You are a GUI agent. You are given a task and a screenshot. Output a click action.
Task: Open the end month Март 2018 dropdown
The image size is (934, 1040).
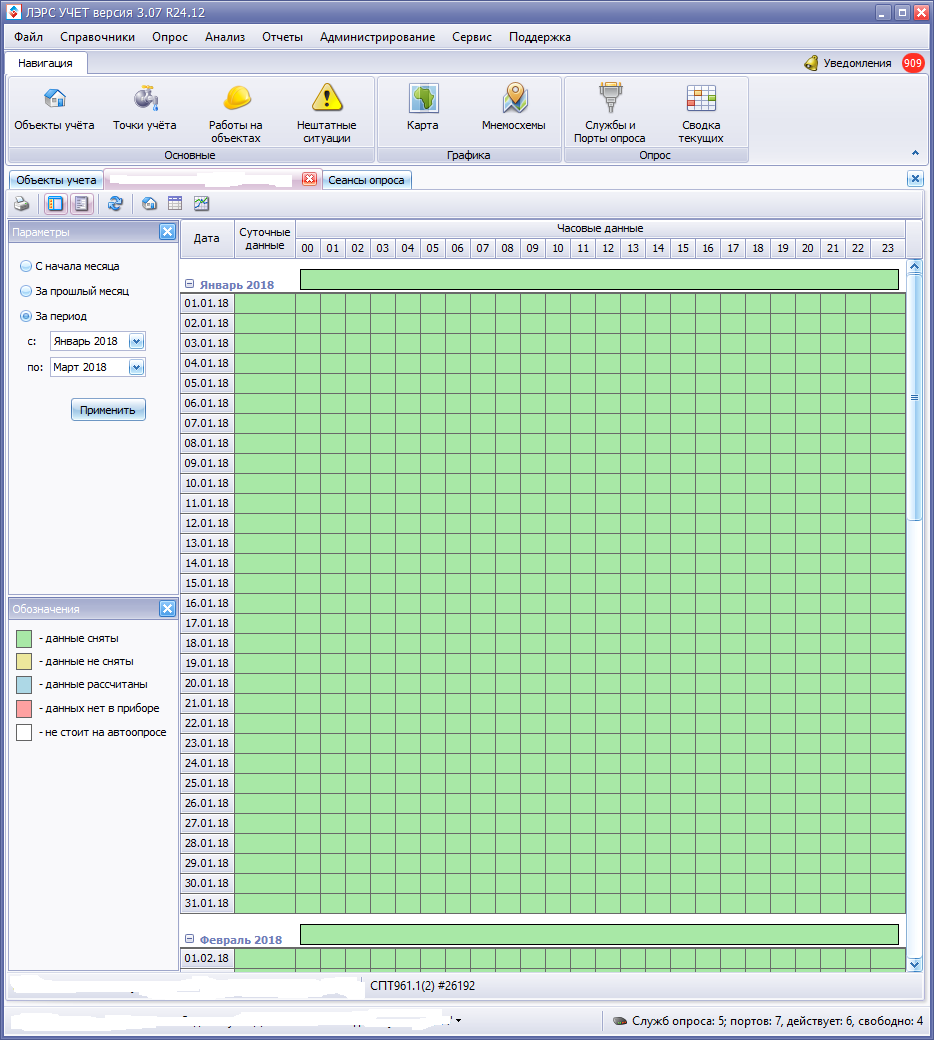tap(136, 367)
